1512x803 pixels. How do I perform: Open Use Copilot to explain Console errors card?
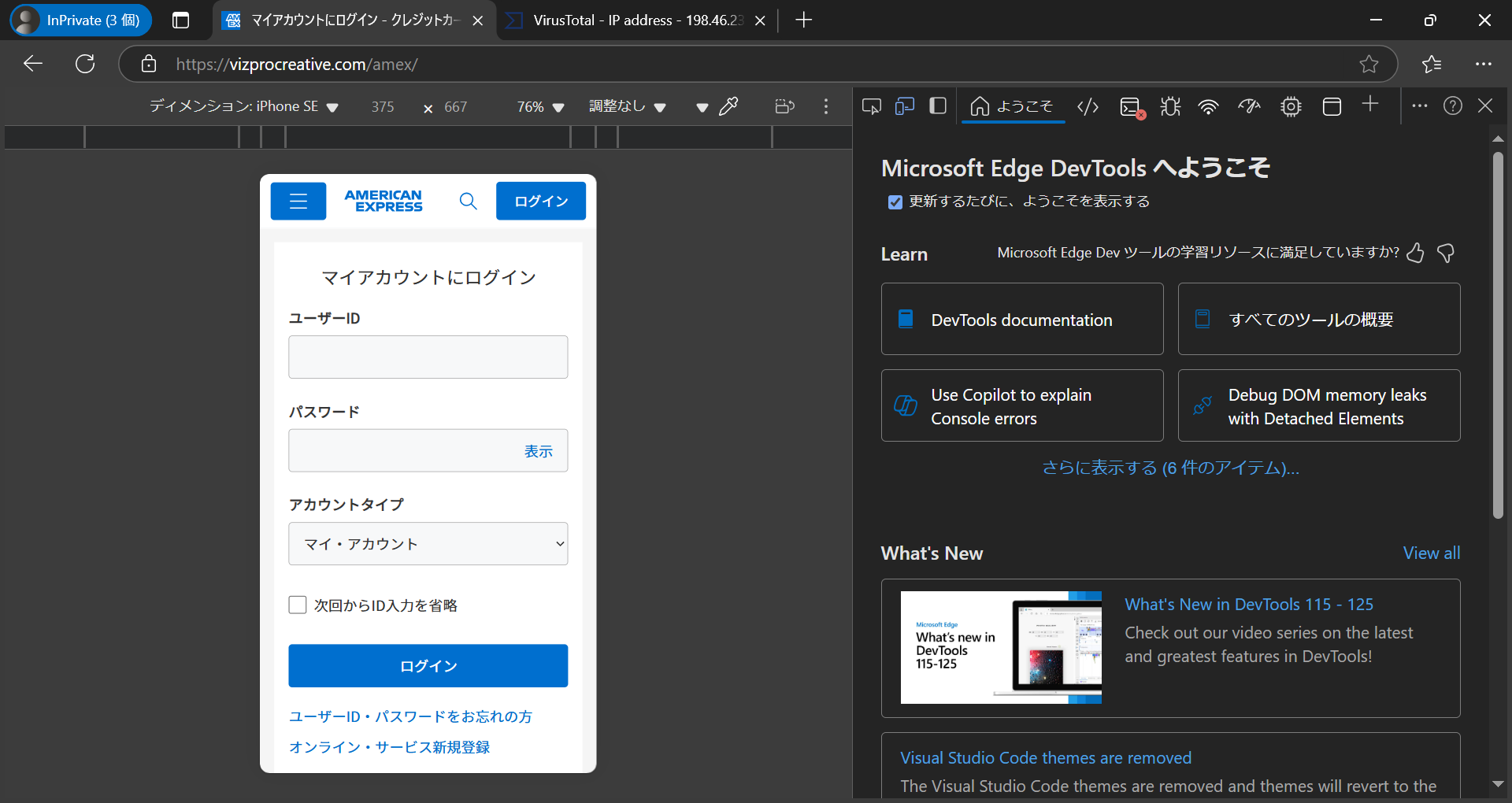pos(1022,405)
